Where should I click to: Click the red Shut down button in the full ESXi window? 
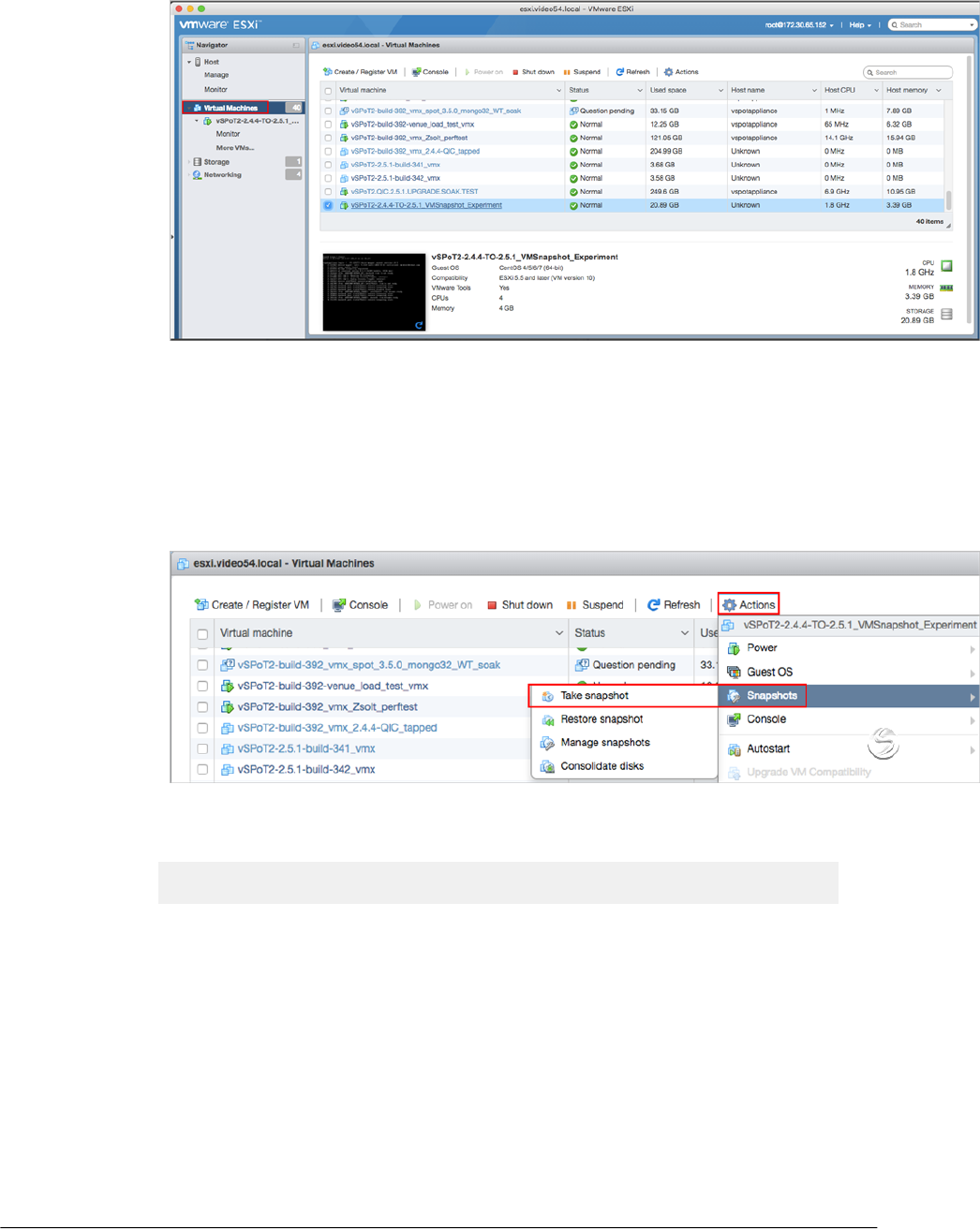533,72
